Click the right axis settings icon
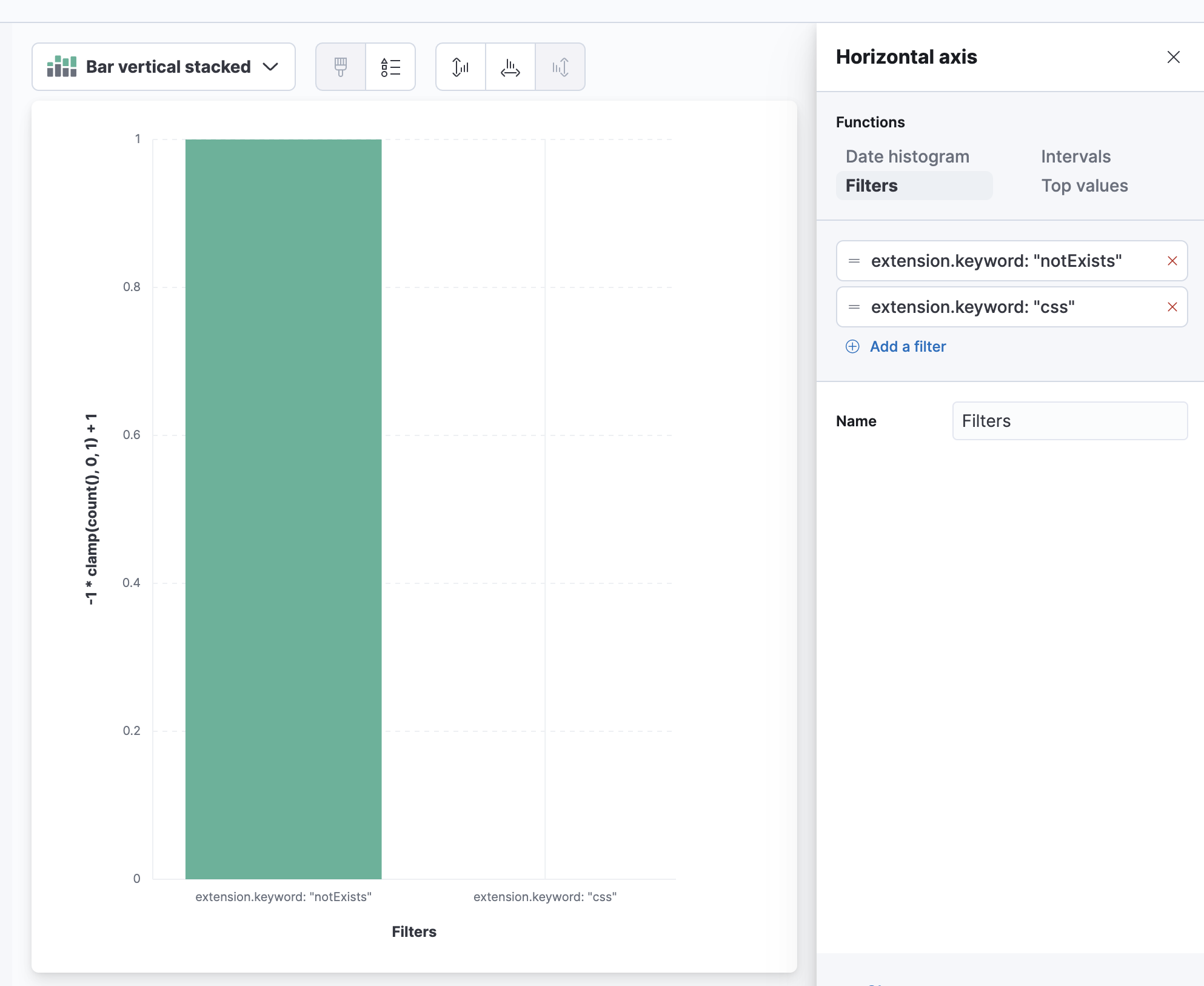 click(x=560, y=67)
